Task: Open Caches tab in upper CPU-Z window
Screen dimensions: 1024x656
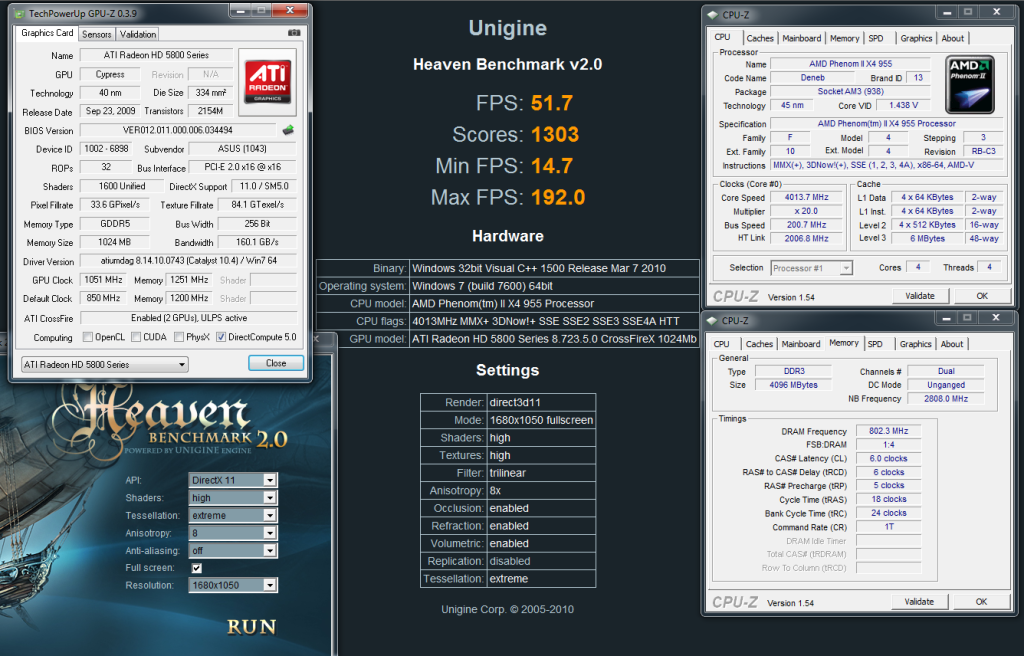Action: [x=760, y=39]
